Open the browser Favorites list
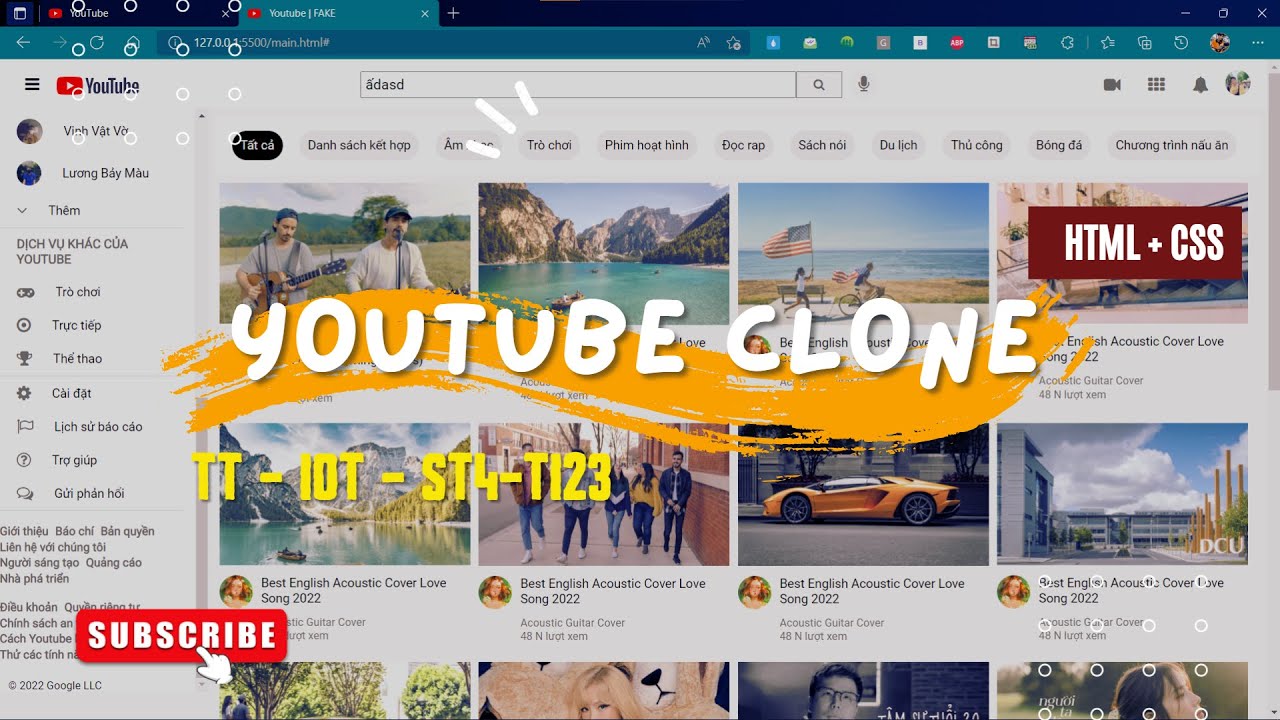Image resolution: width=1280 pixels, height=720 pixels. click(1107, 43)
